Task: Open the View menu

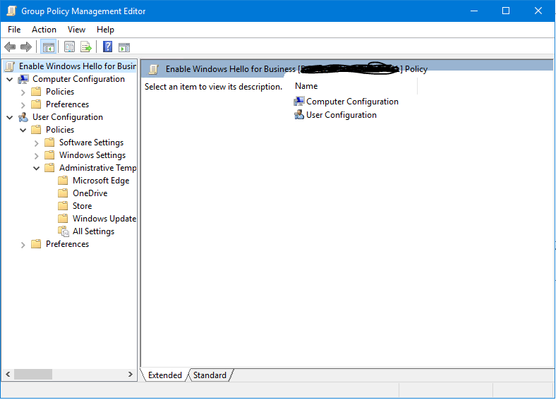Action: [77, 30]
